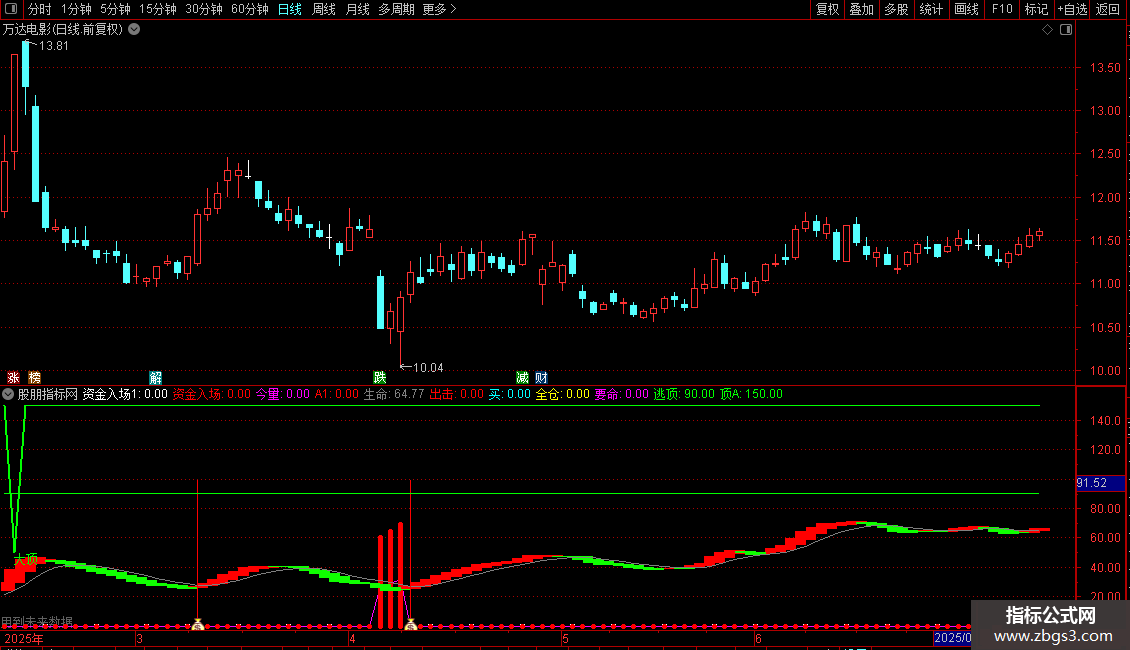The height and width of the screenshot is (650, 1130).
Task: Click the 2025年 label on time axis
Action: (x=24, y=638)
